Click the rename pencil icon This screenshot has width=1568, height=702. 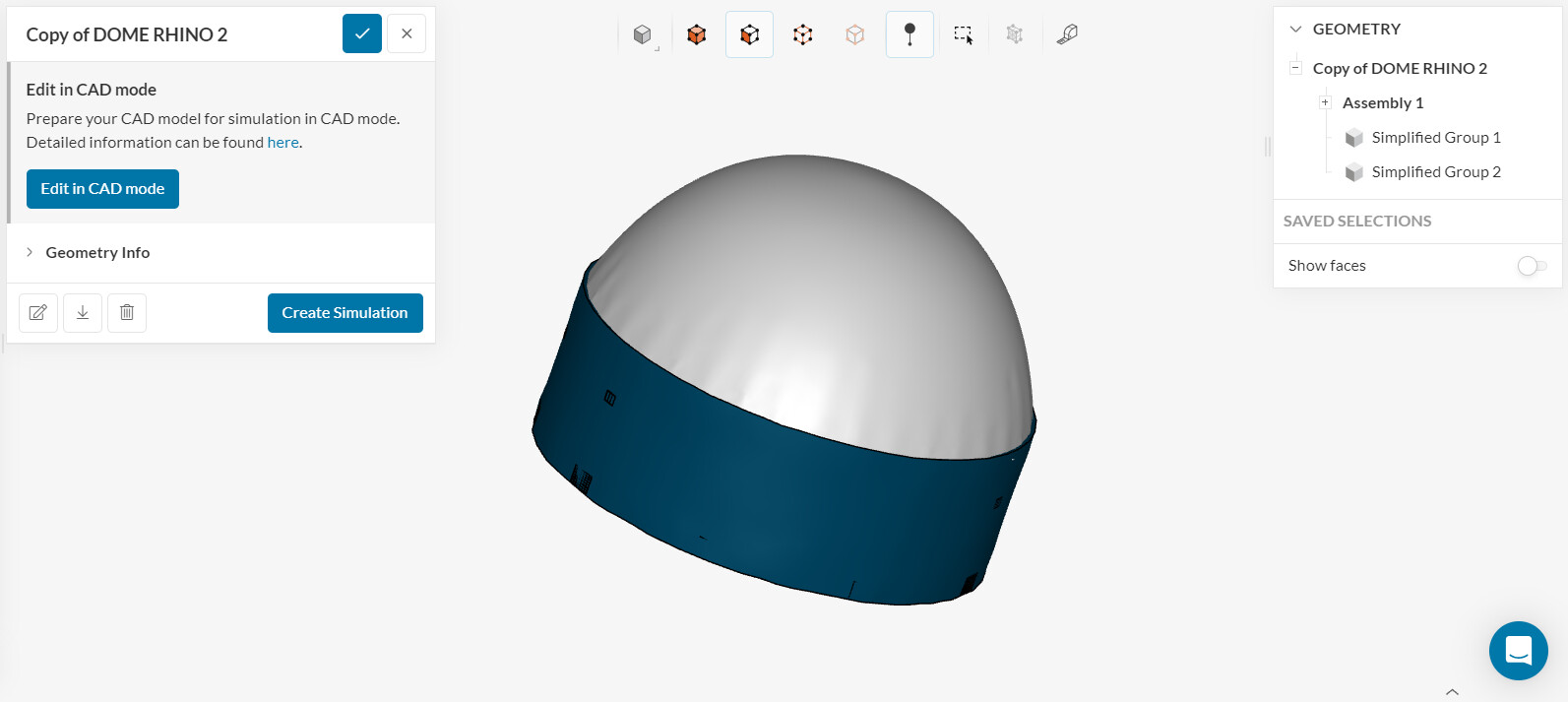point(38,313)
